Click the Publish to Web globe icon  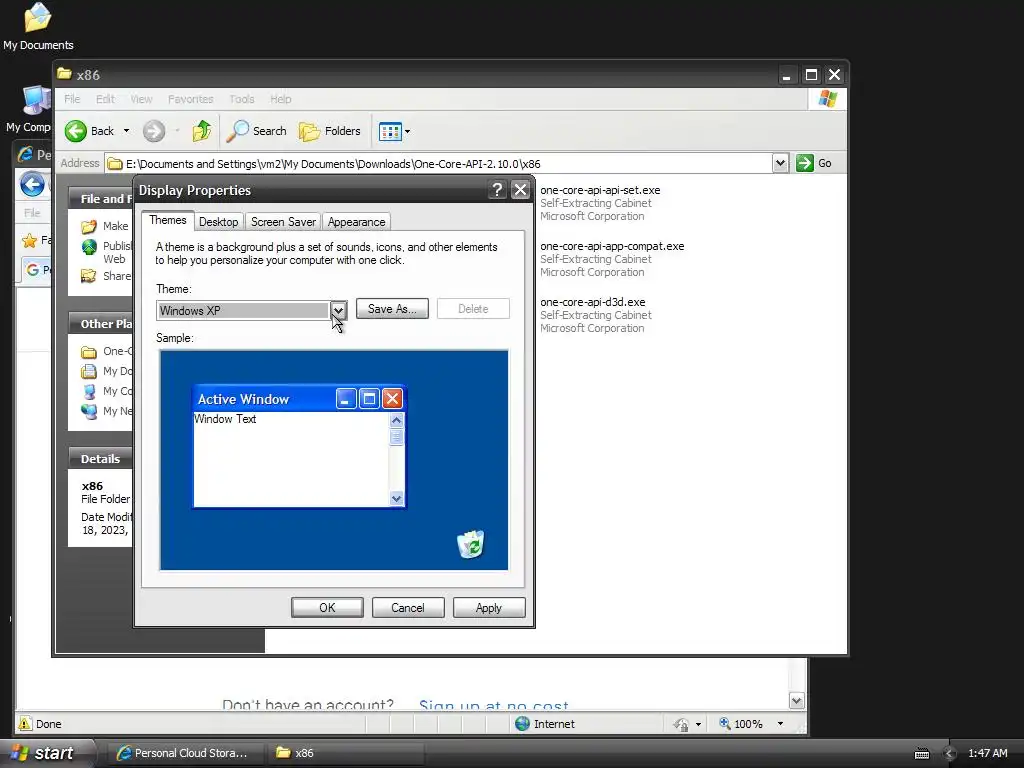(x=89, y=248)
